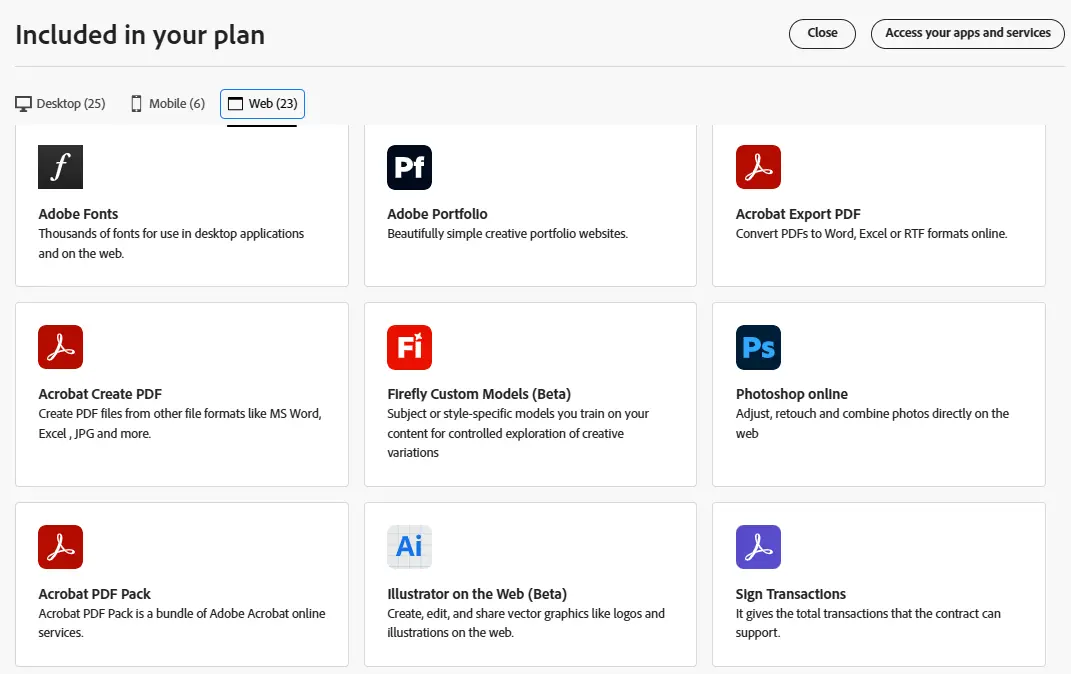The height and width of the screenshot is (674, 1071).
Task: Click the Adobe Portfolio title
Action: (x=437, y=214)
